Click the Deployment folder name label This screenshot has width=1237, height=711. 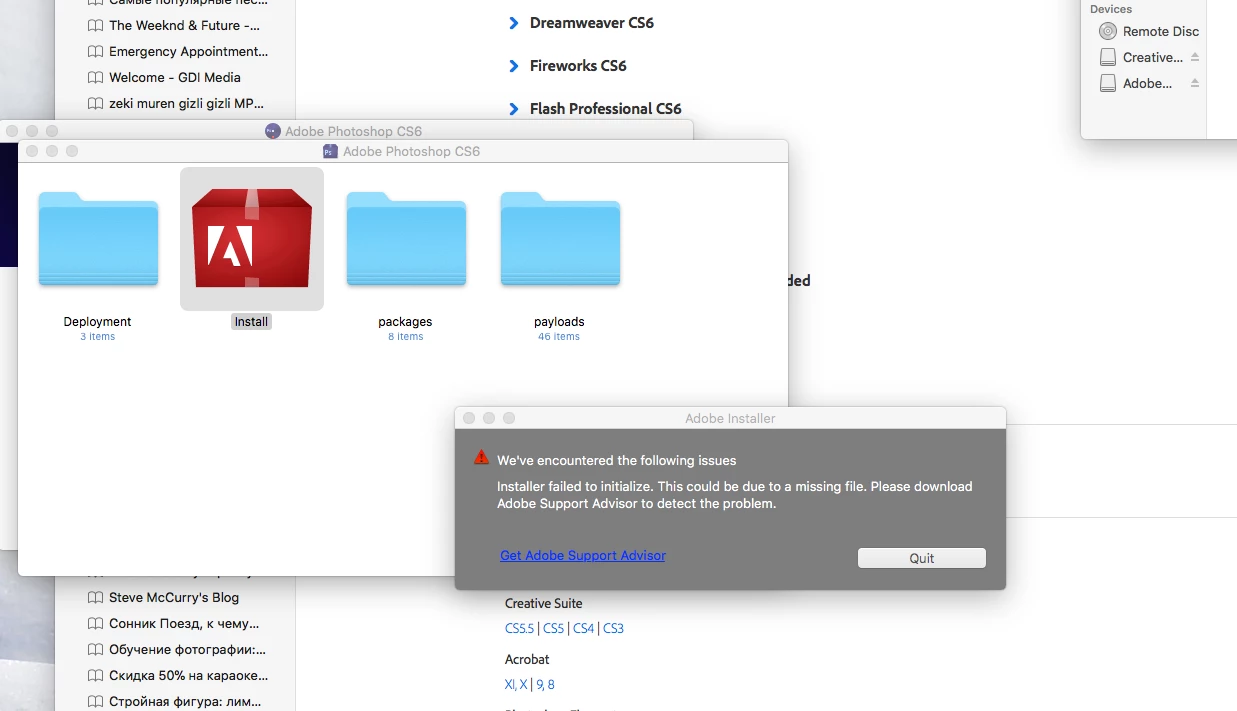[x=98, y=322]
